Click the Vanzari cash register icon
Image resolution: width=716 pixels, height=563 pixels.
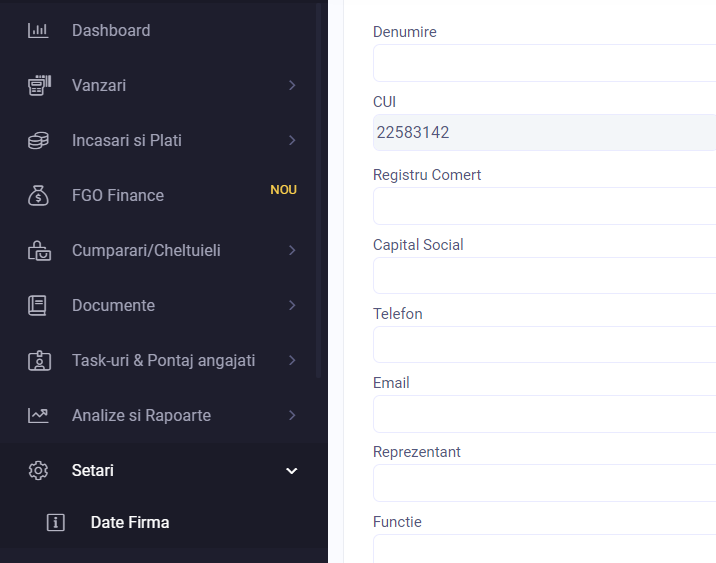(39, 85)
